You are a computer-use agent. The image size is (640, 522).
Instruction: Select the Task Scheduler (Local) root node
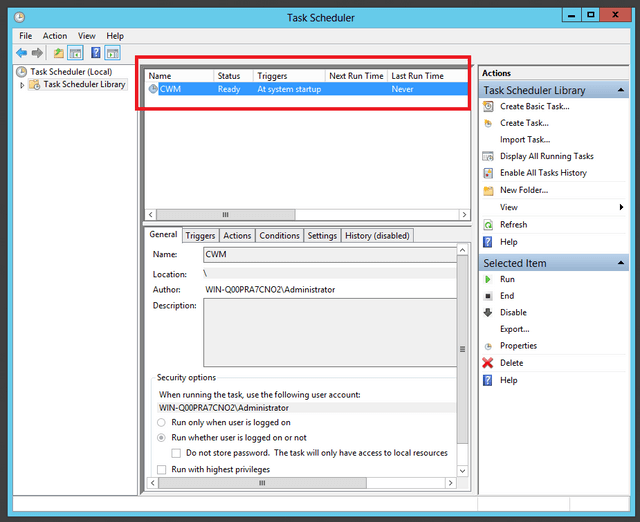click(x=71, y=72)
